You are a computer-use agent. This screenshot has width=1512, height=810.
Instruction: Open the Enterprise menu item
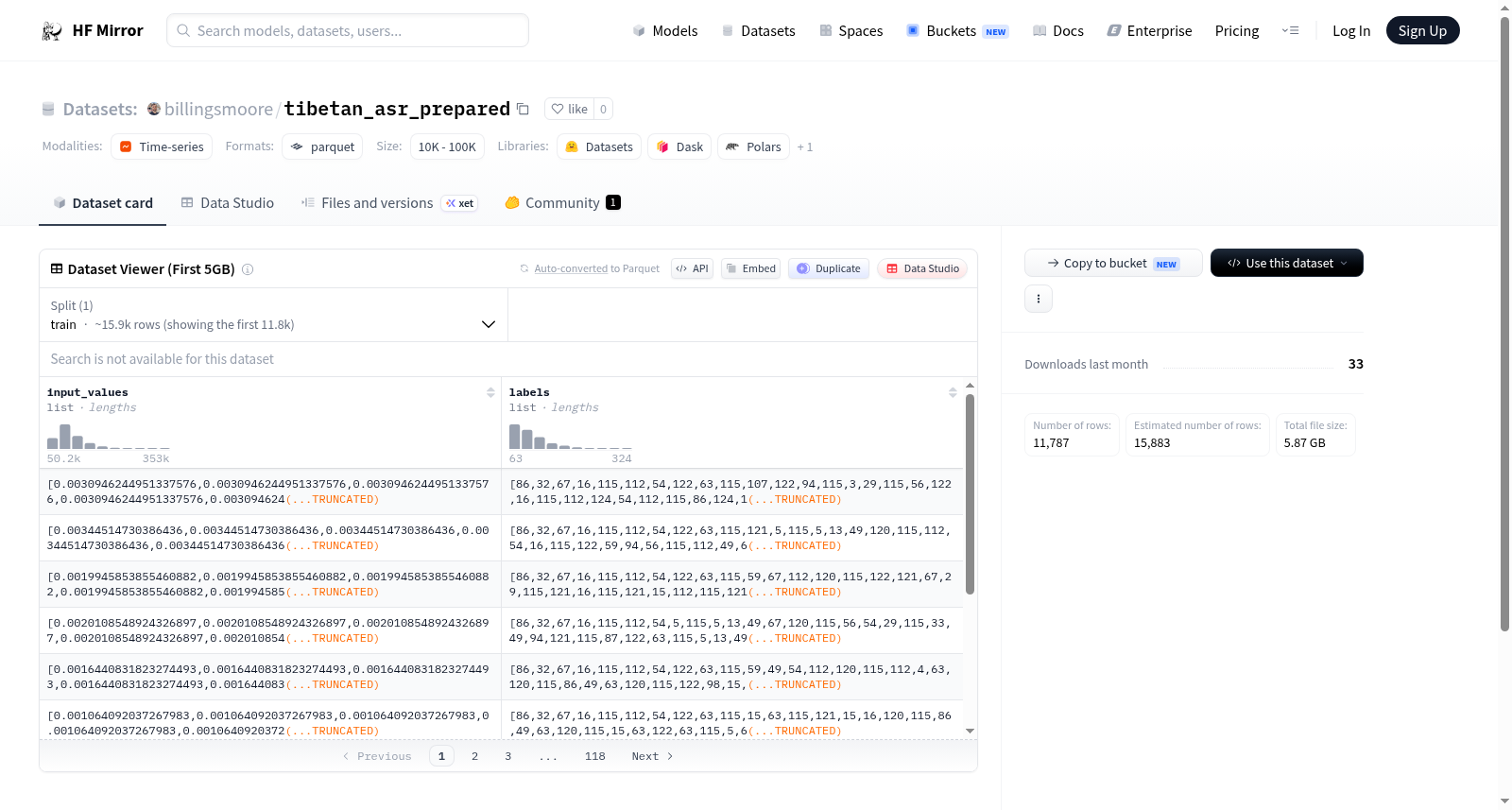(1149, 31)
